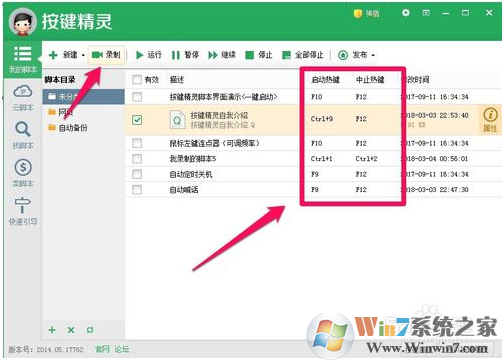
Task: Open the 快速引导 quick guide section
Action: (22, 211)
